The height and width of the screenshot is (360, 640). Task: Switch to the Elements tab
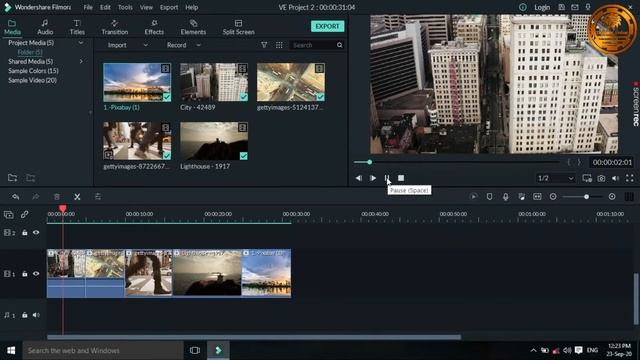click(x=193, y=27)
